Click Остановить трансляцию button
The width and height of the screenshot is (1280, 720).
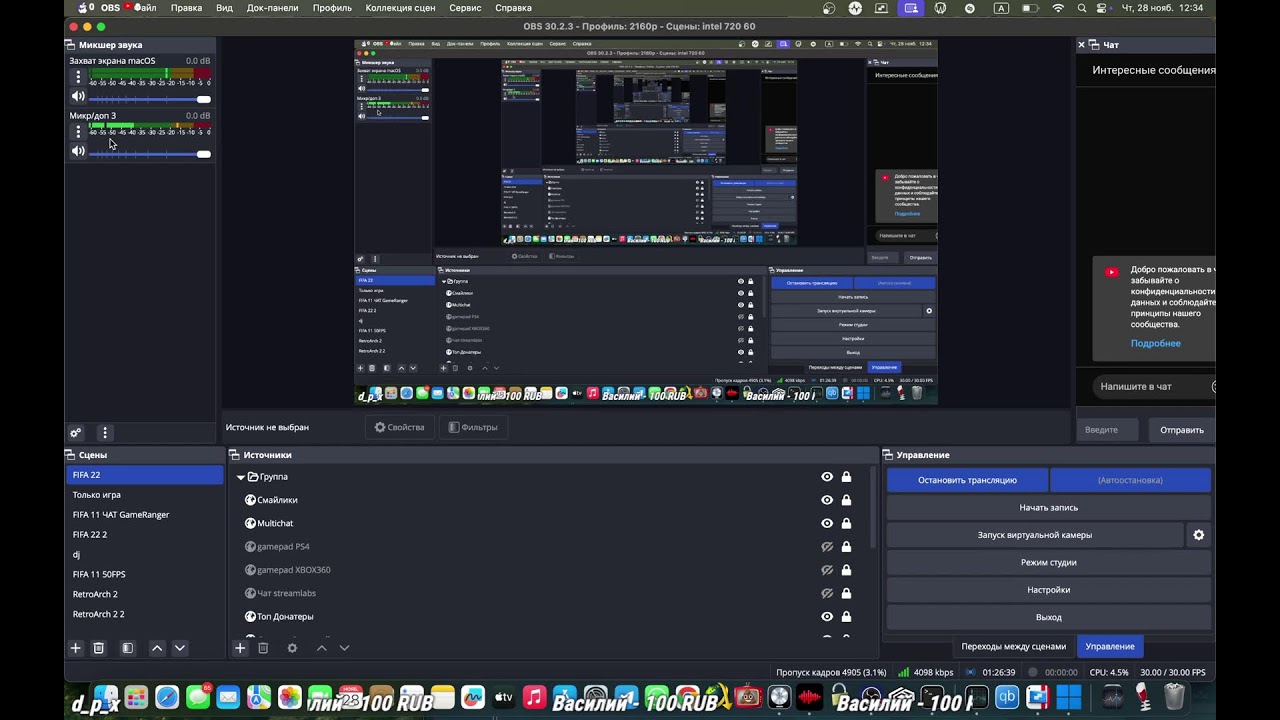[x=967, y=480]
